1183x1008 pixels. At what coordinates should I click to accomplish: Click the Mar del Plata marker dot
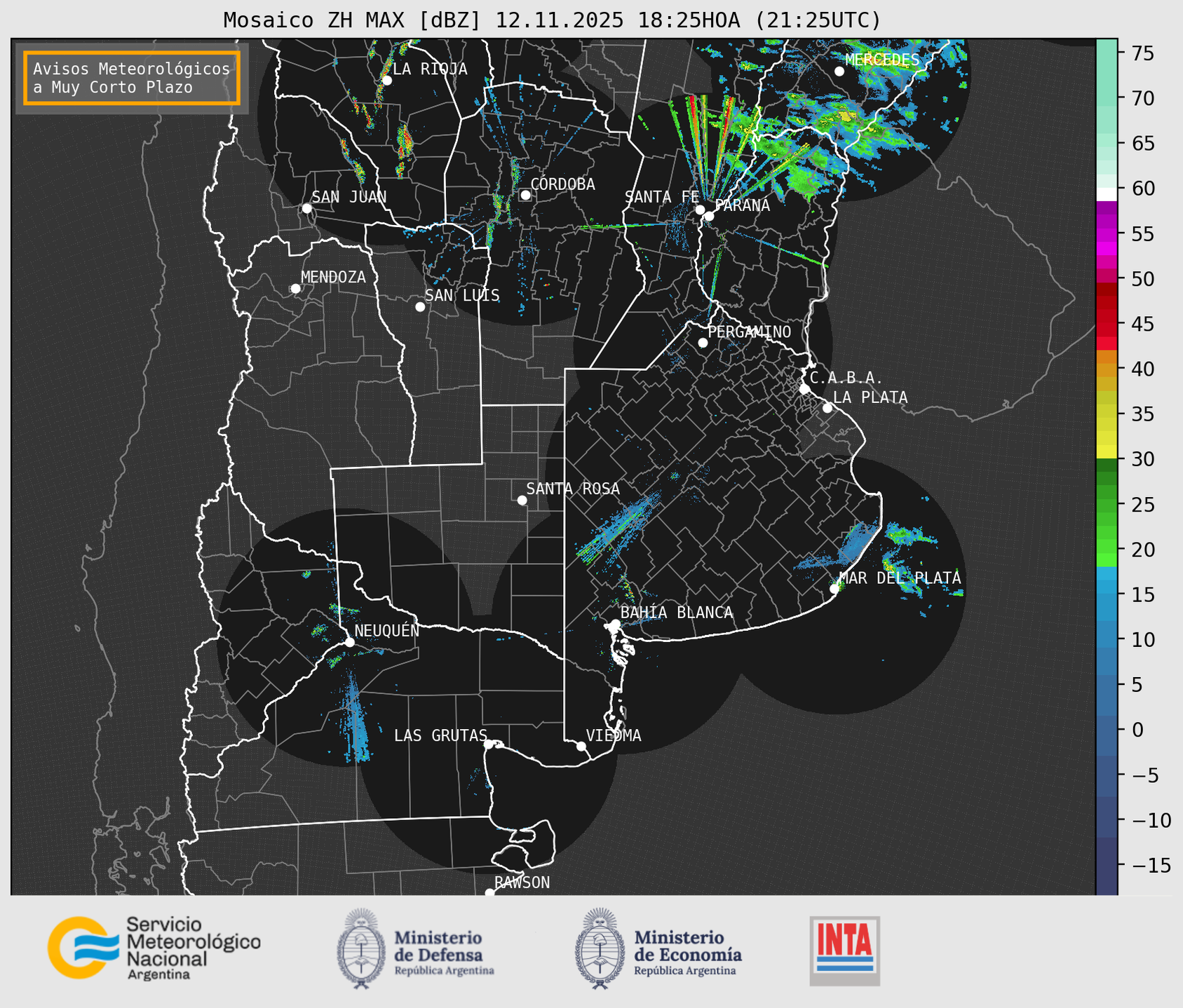pyautogui.click(x=834, y=589)
